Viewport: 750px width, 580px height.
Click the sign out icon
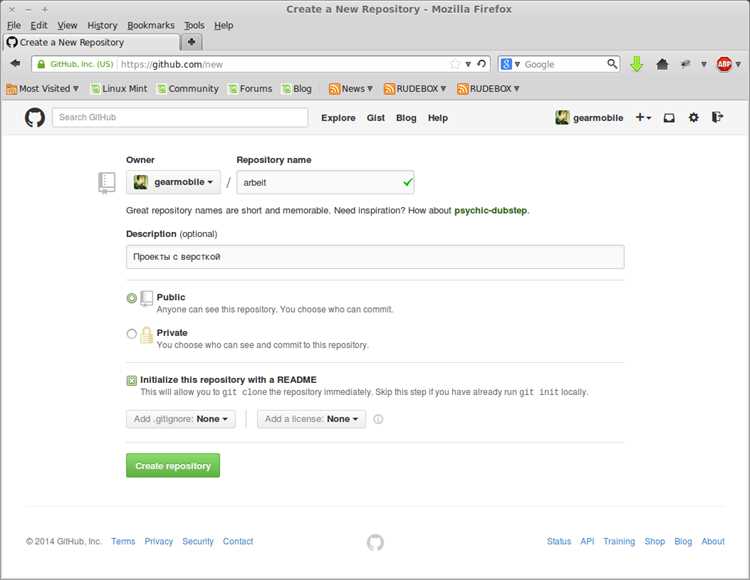point(717,117)
